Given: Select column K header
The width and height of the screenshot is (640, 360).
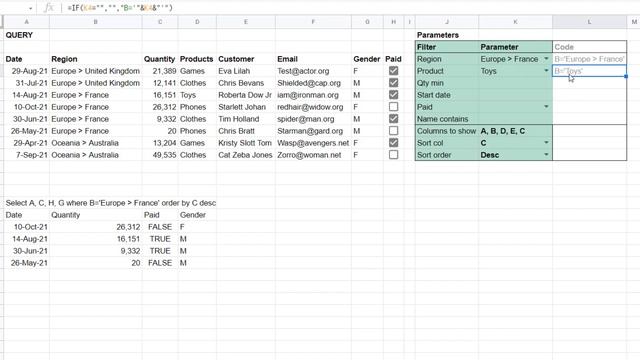Looking at the screenshot, I should point(516,22).
